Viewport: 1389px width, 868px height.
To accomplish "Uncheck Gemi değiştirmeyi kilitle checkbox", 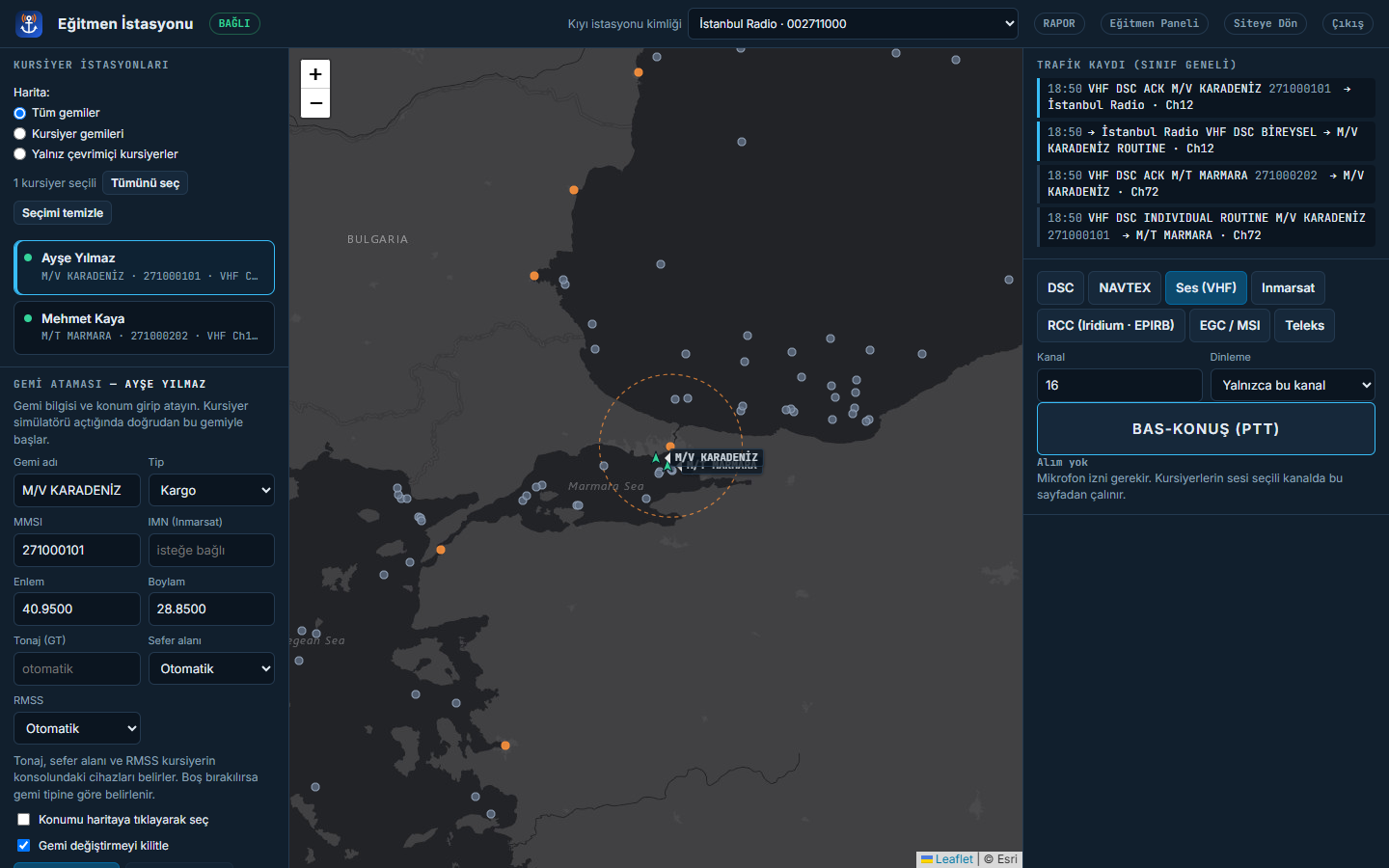I will [24, 846].
